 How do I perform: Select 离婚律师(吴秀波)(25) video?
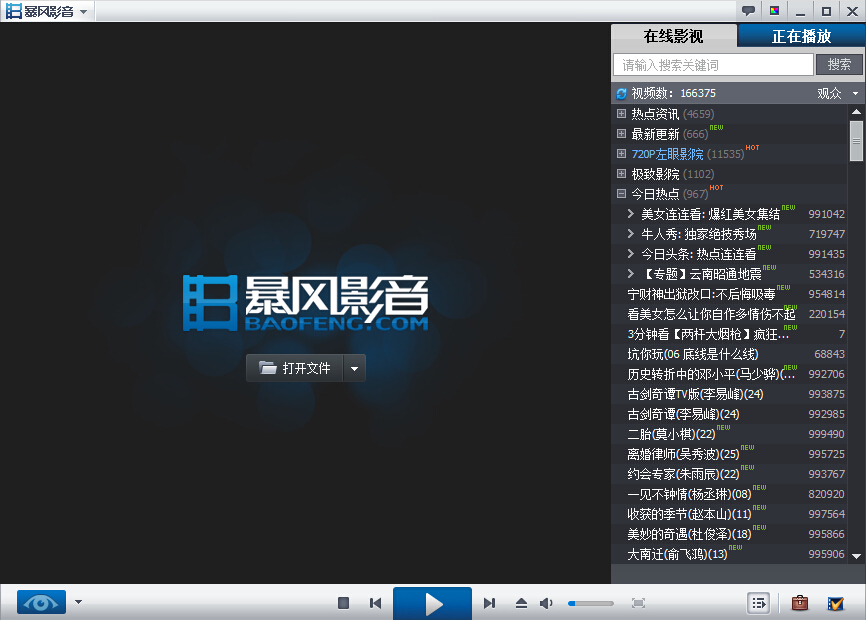click(x=683, y=454)
